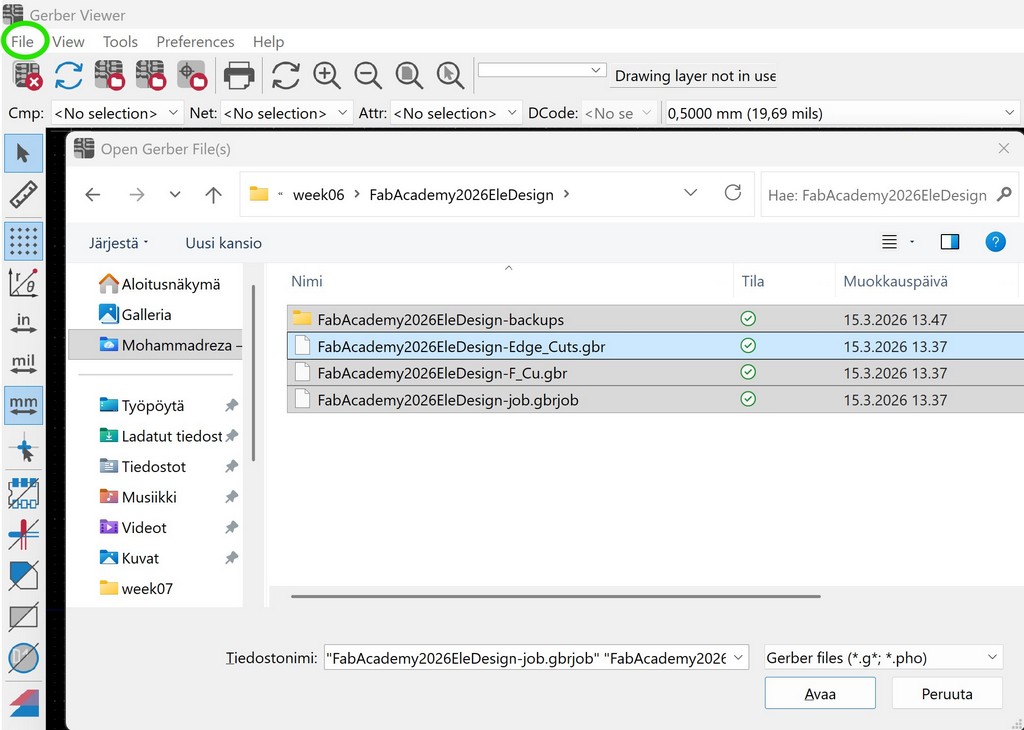Image resolution: width=1024 pixels, height=730 pixels.
Task: Open the Tools menu
Action: pos(120,42)
